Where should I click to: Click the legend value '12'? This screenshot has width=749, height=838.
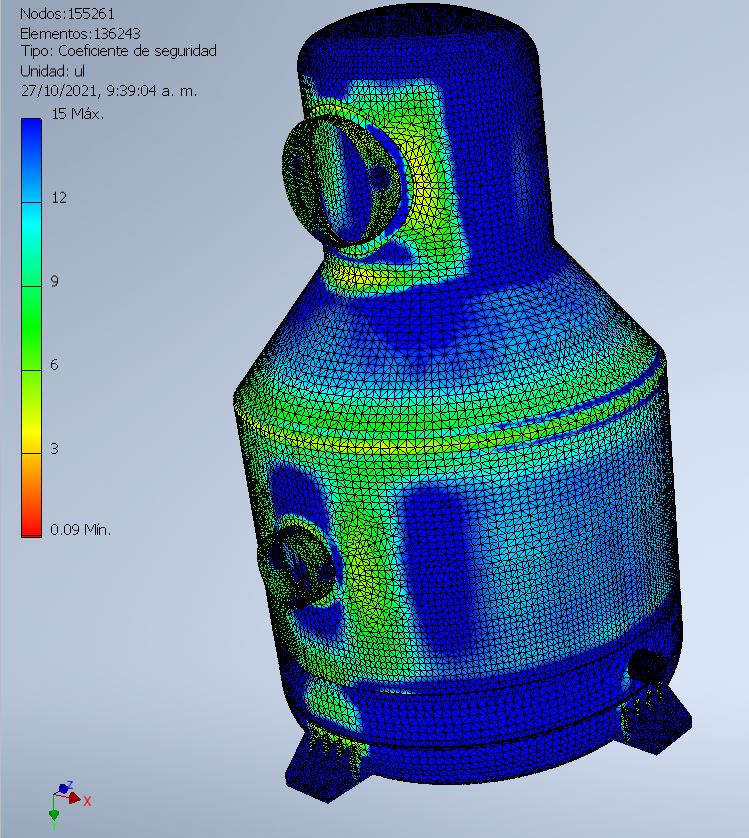[x=59, y=198]
